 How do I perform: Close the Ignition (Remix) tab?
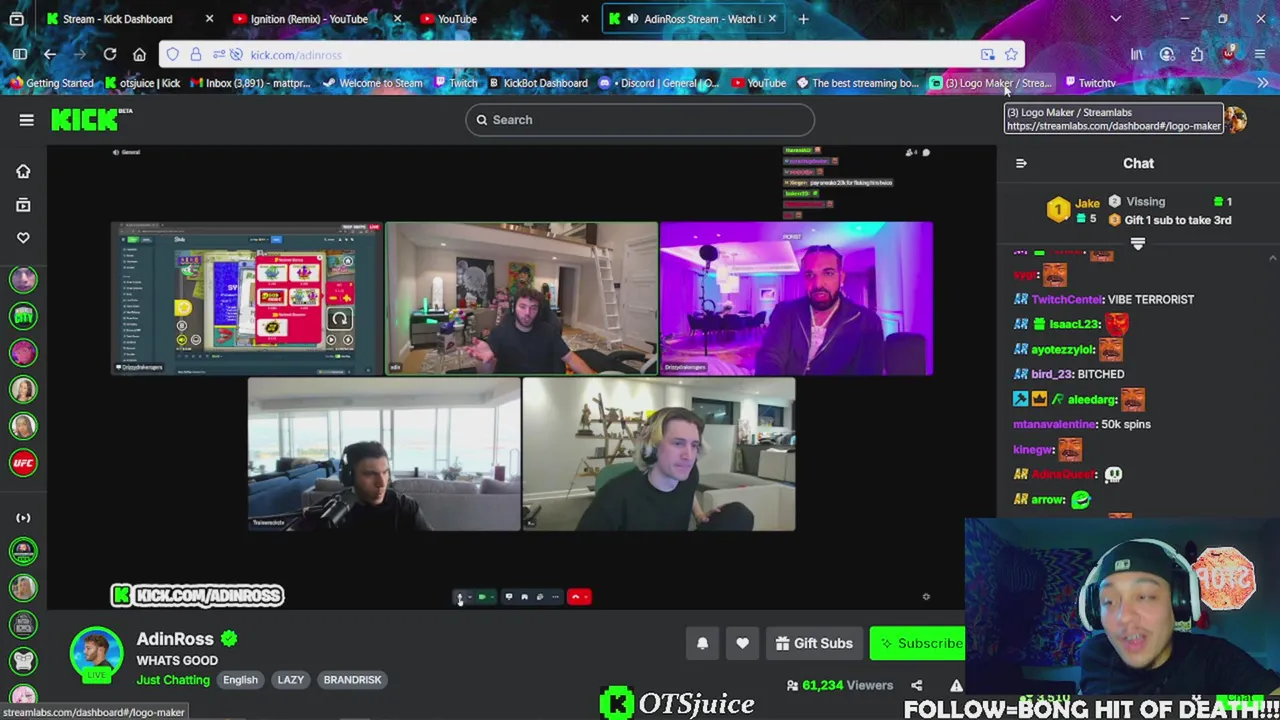397,19
